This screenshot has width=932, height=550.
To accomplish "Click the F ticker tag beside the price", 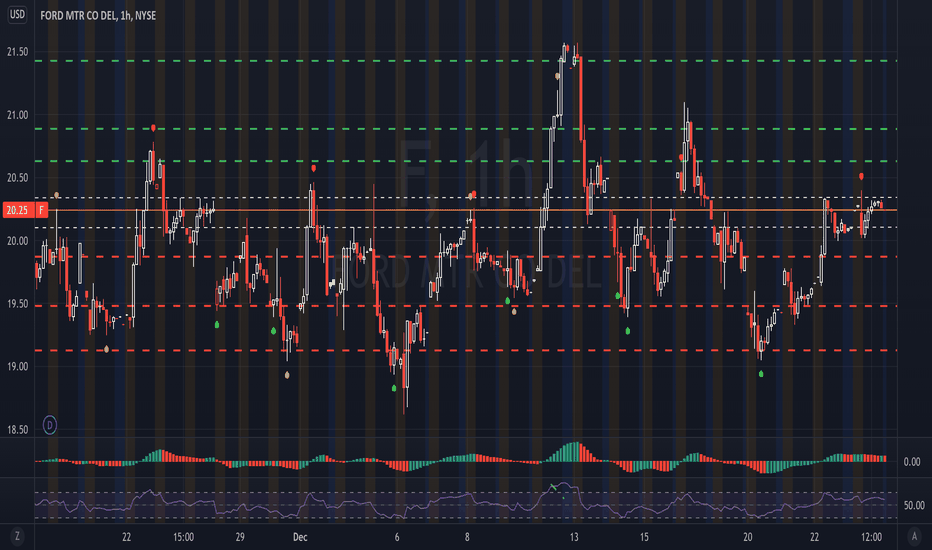I will click(x=42, y=210).
